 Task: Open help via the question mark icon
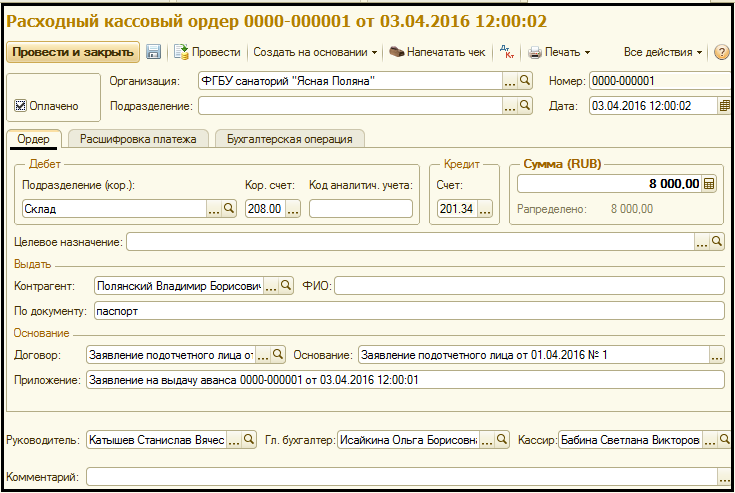pyautogui.click(x=721, y=52)
